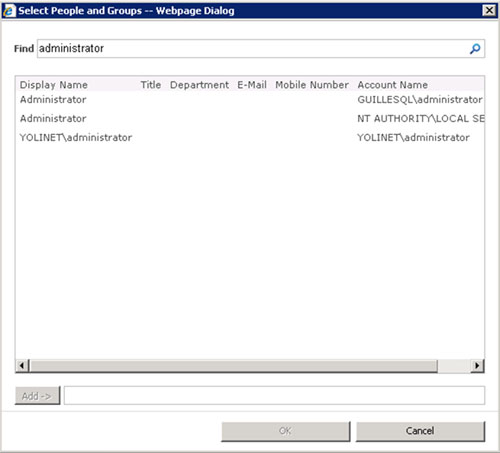The width and height of the screenshot is (500, 453).
Task: Click the Title column header
Action: click(x=151, y=85)
